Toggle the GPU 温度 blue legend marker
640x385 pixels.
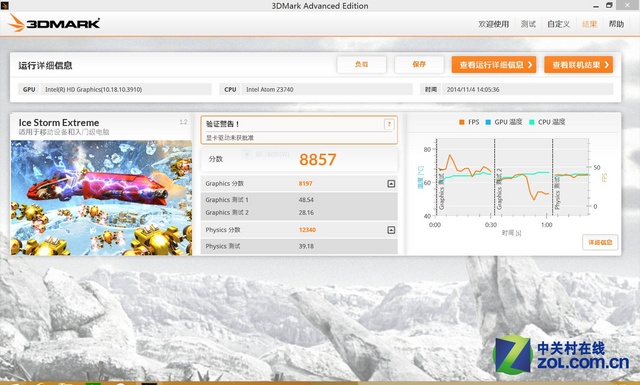(488, 122)
